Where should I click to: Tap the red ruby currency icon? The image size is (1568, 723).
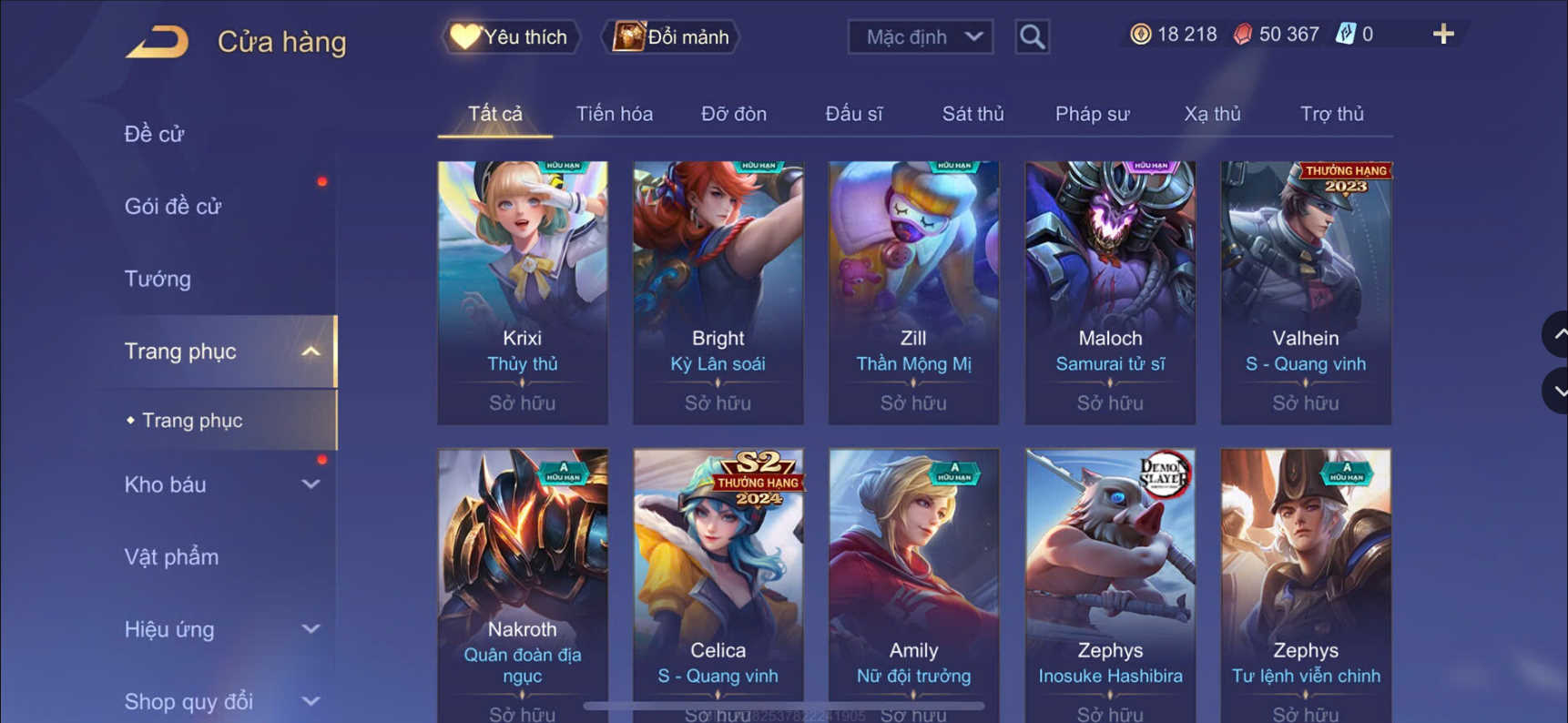[1242, 35]
